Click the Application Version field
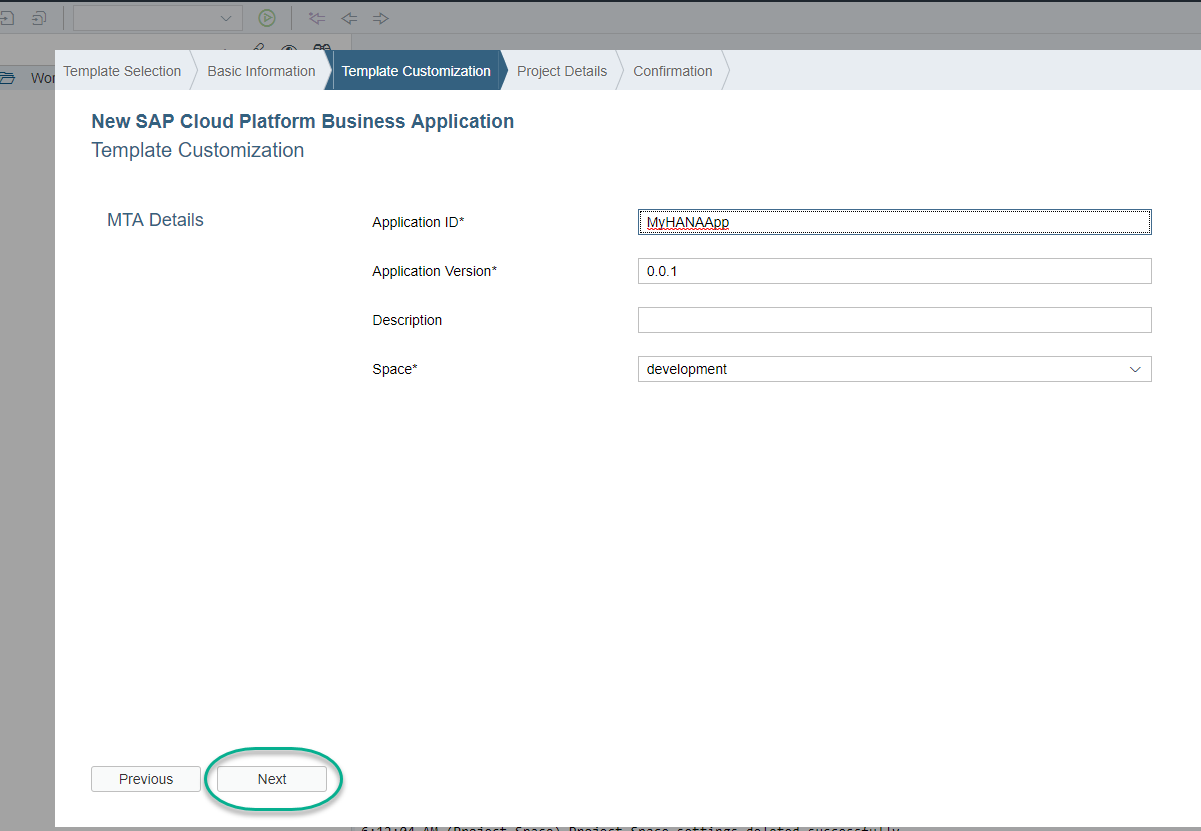The width and height of the screenshot is (1201, 831). (894, 271)
